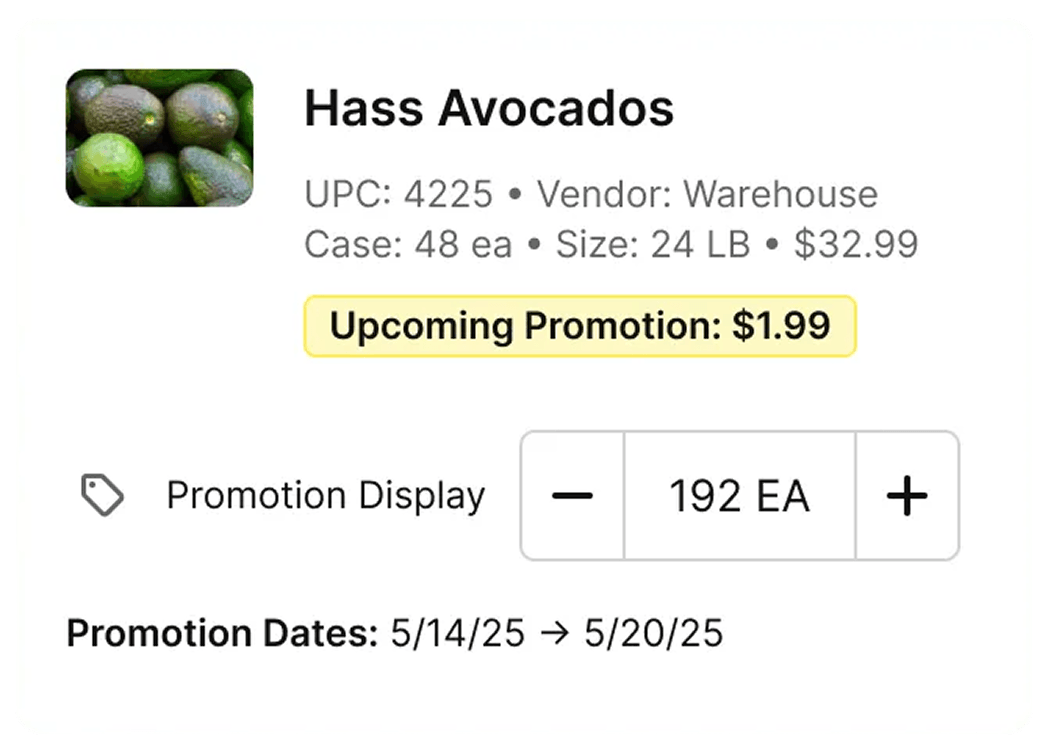Click the EA unit in quantity stepper

point(783,496)
